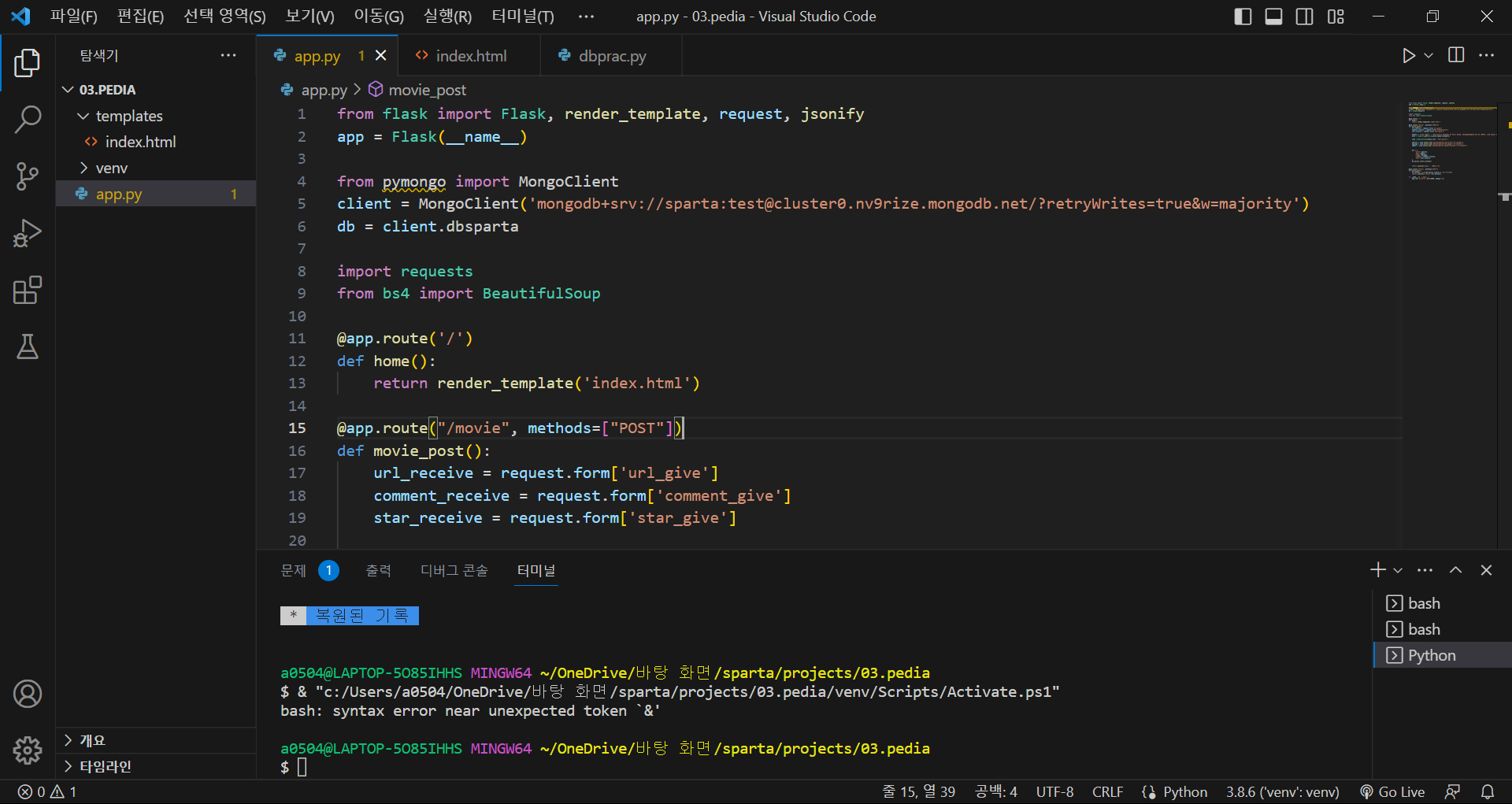Collapse the 03.PEDIA root folder
The height and width of the screenshot is (804, 1512).
tap(156, 90)
